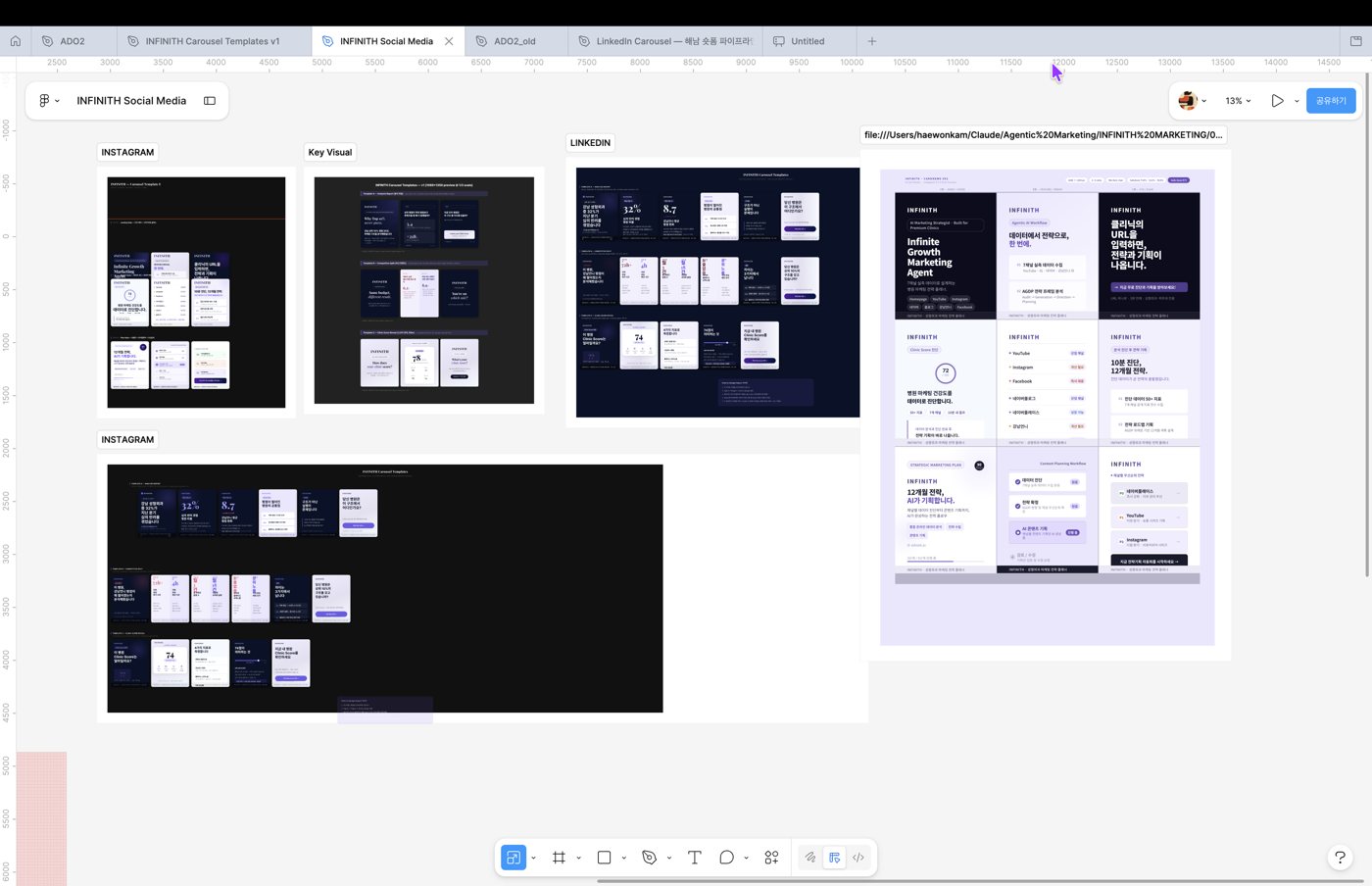Select the lower INSTAGRAM section label
This screenshot has height=886, width=1372.
coord(127,439)
